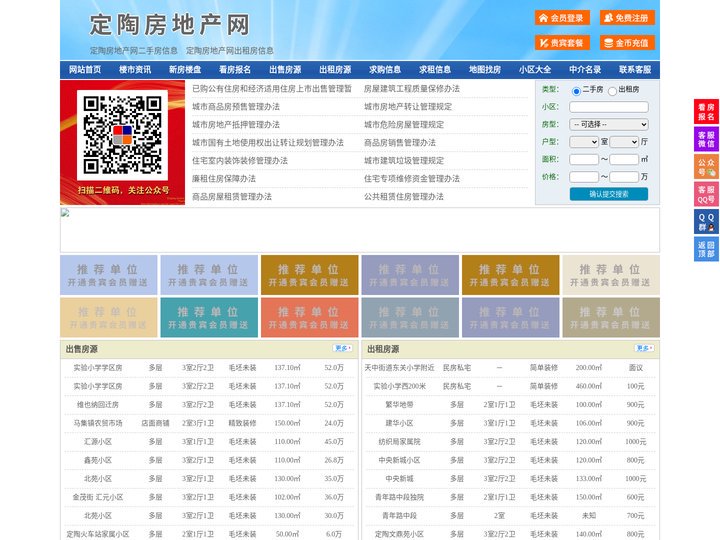The width and height of the screenshot is (720, 540).
Task: Open the 公共租赁住房管理办法 link
Action: point(404,197)
